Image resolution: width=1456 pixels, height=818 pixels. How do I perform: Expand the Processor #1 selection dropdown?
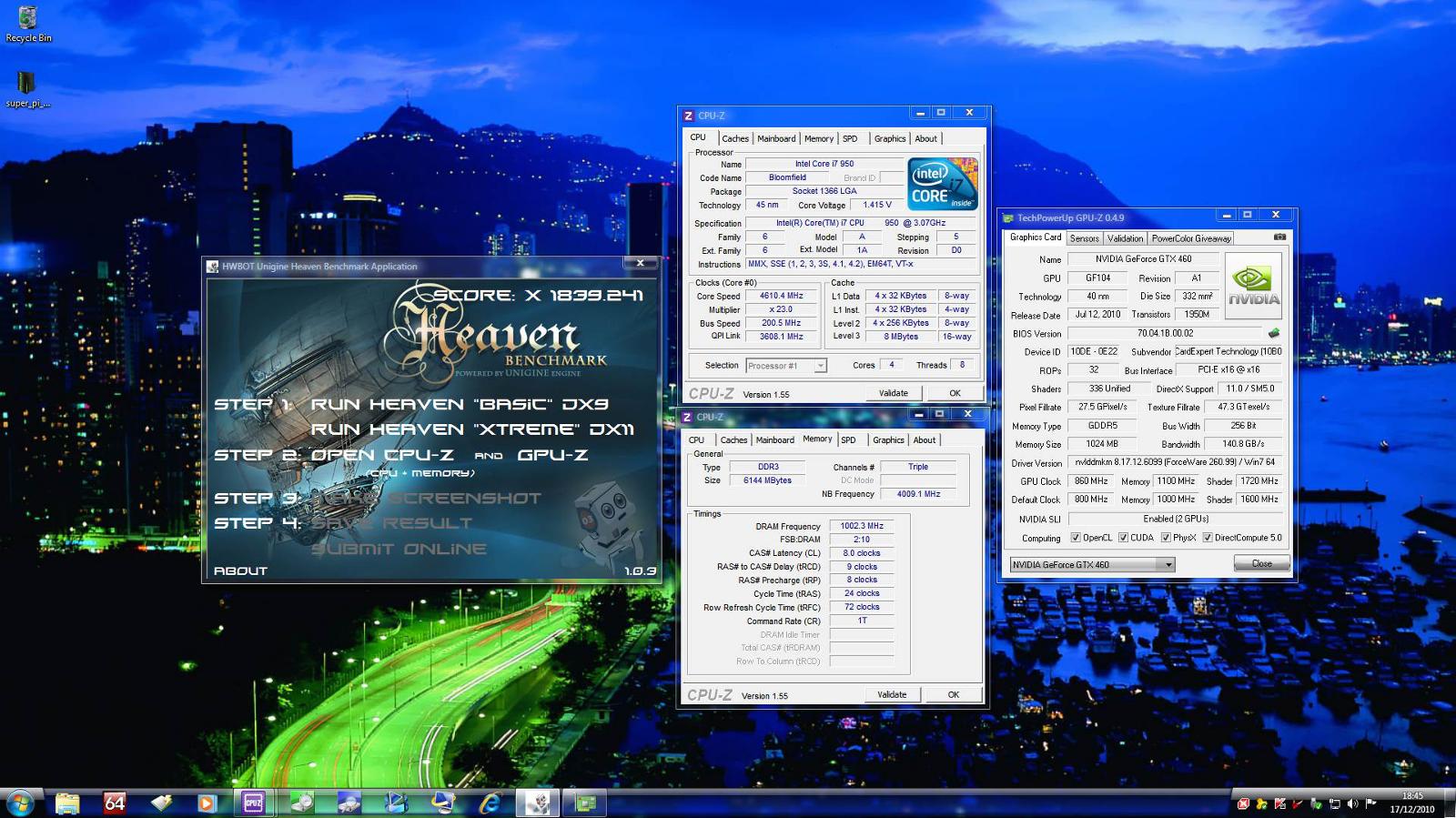coord(820,366)
